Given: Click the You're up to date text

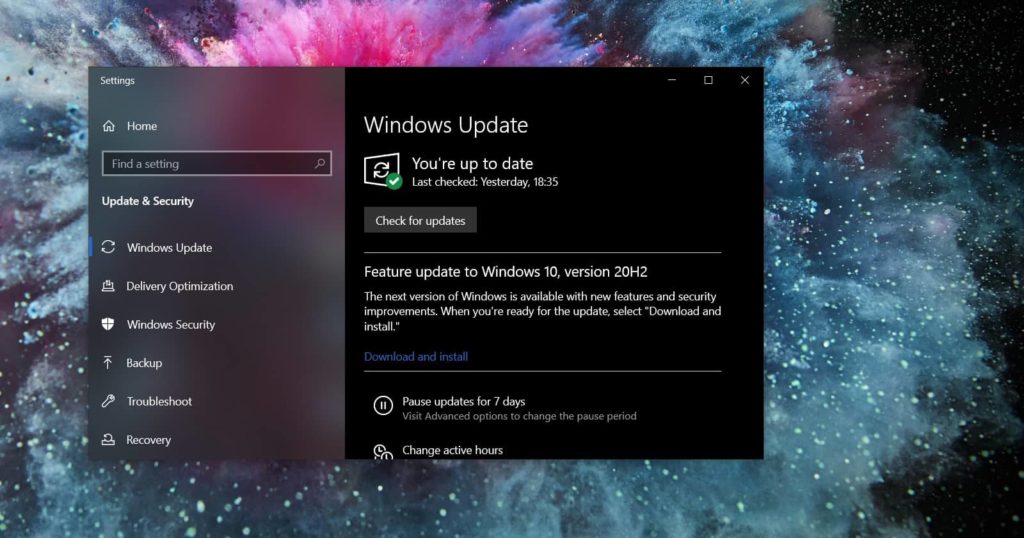Looking at the screenshot, I should (472, 163).
